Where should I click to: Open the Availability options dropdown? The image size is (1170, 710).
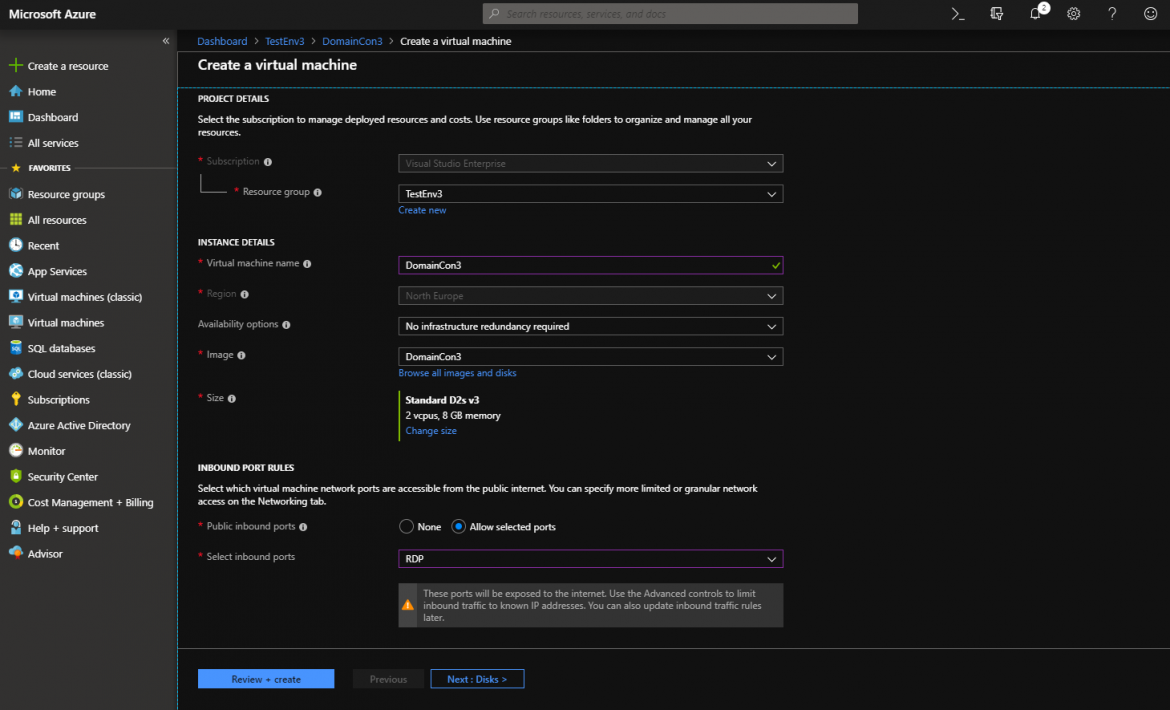(590, 327)
